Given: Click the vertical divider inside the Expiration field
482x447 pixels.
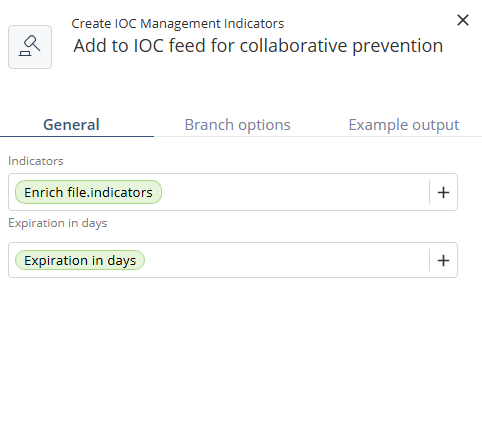Looking at the screenshot, I should (429, 260).
